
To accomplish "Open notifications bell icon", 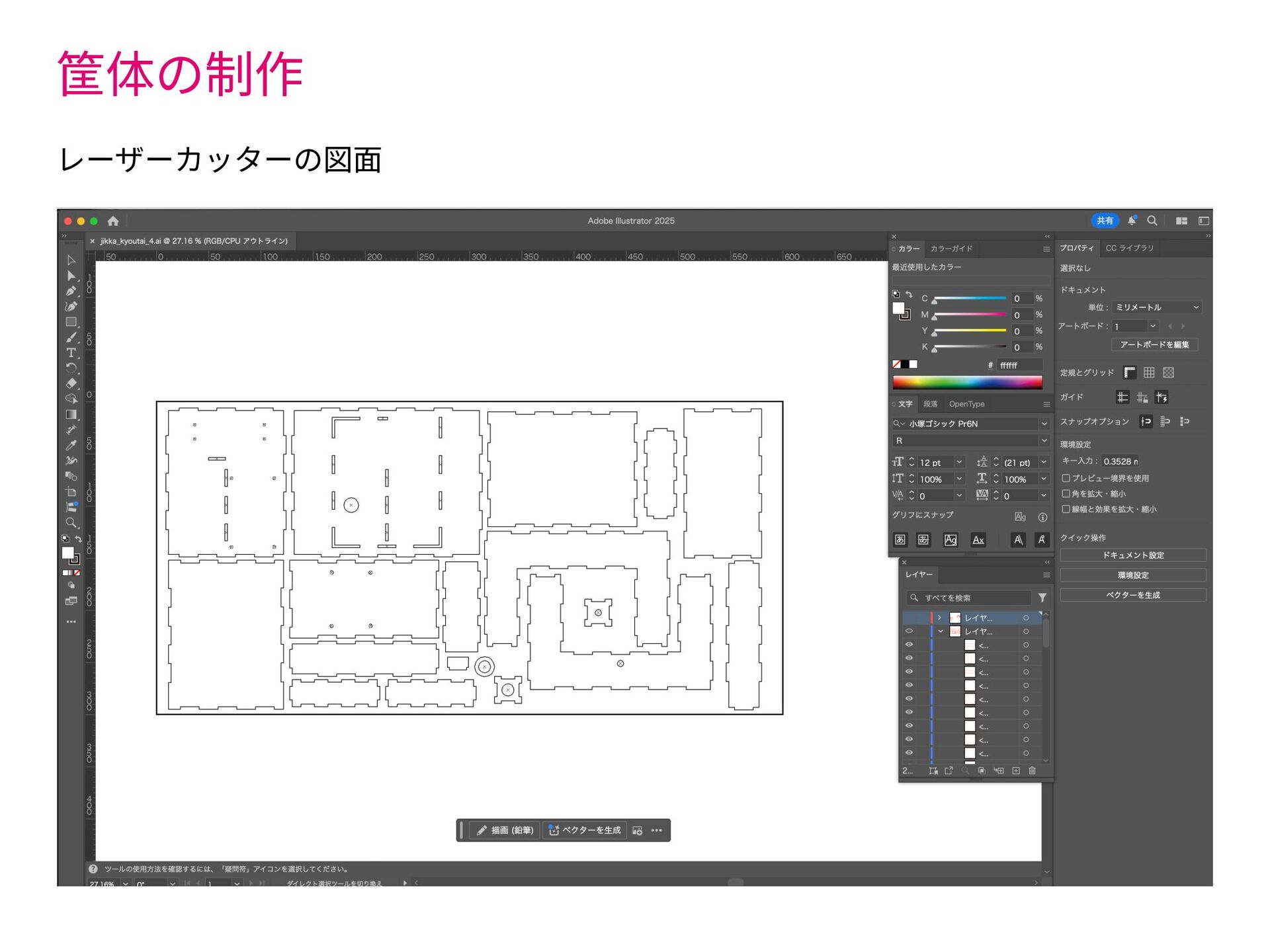I will [1132, 220].
